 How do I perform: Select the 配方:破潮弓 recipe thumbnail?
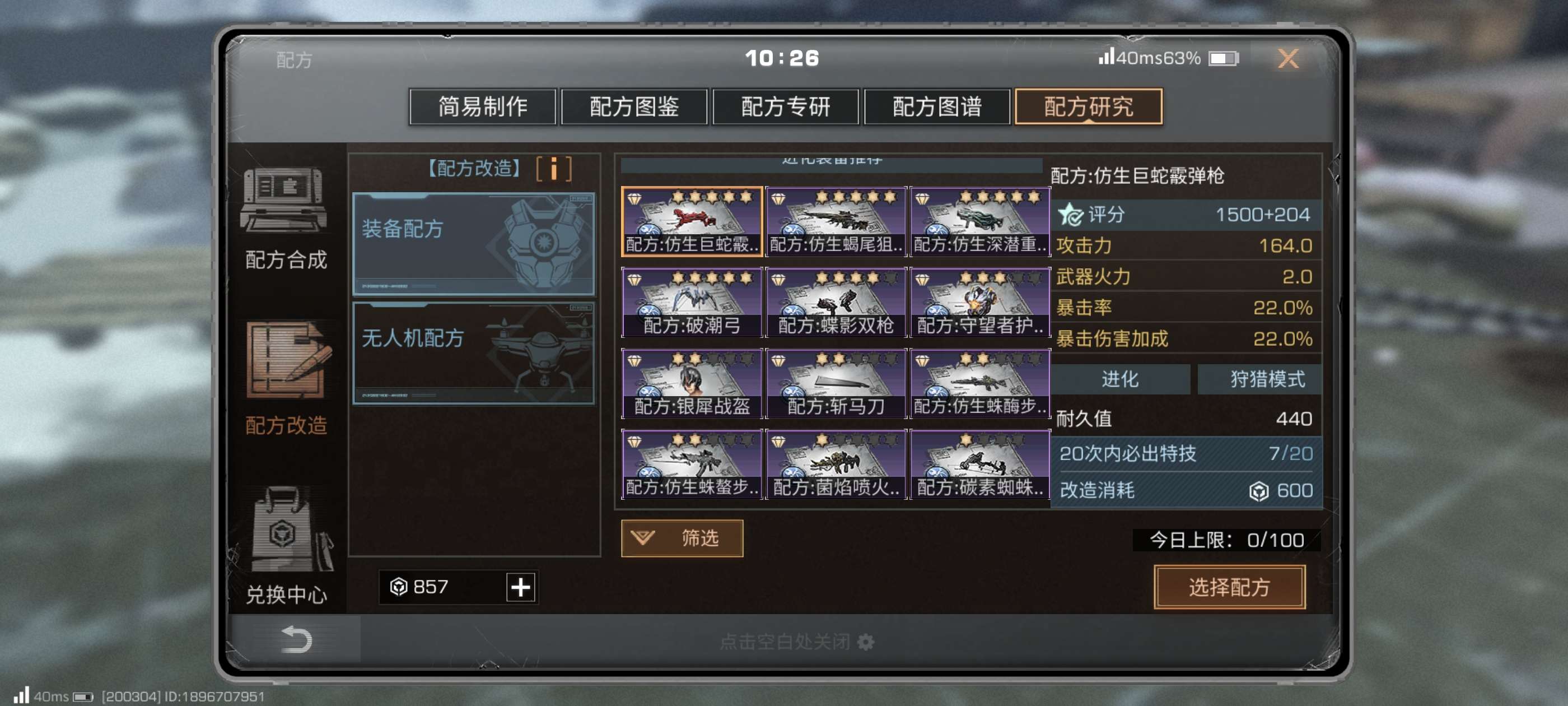pos(692,302)
